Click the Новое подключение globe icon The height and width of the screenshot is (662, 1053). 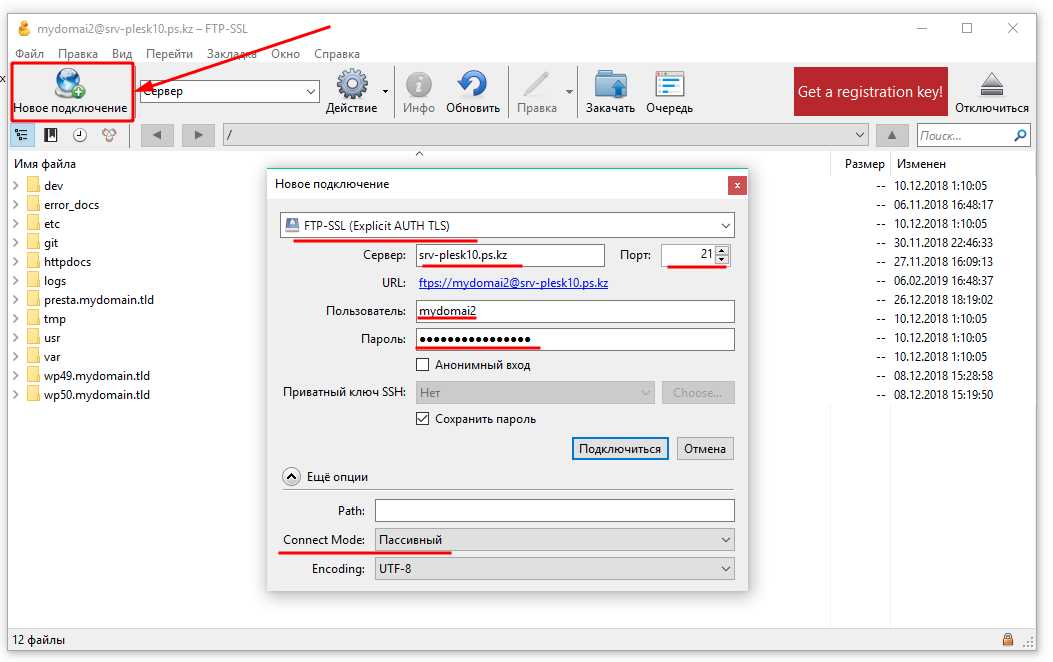pyautogui.click(x=70, y=83)
